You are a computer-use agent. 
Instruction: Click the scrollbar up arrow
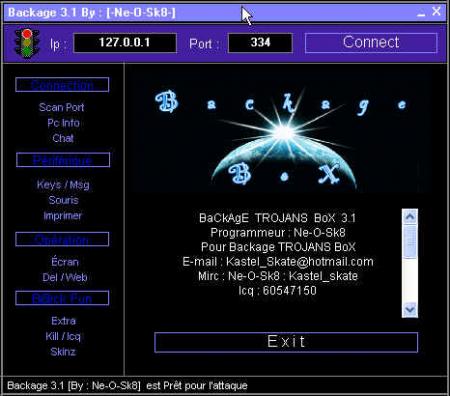(x=410, y=217)
